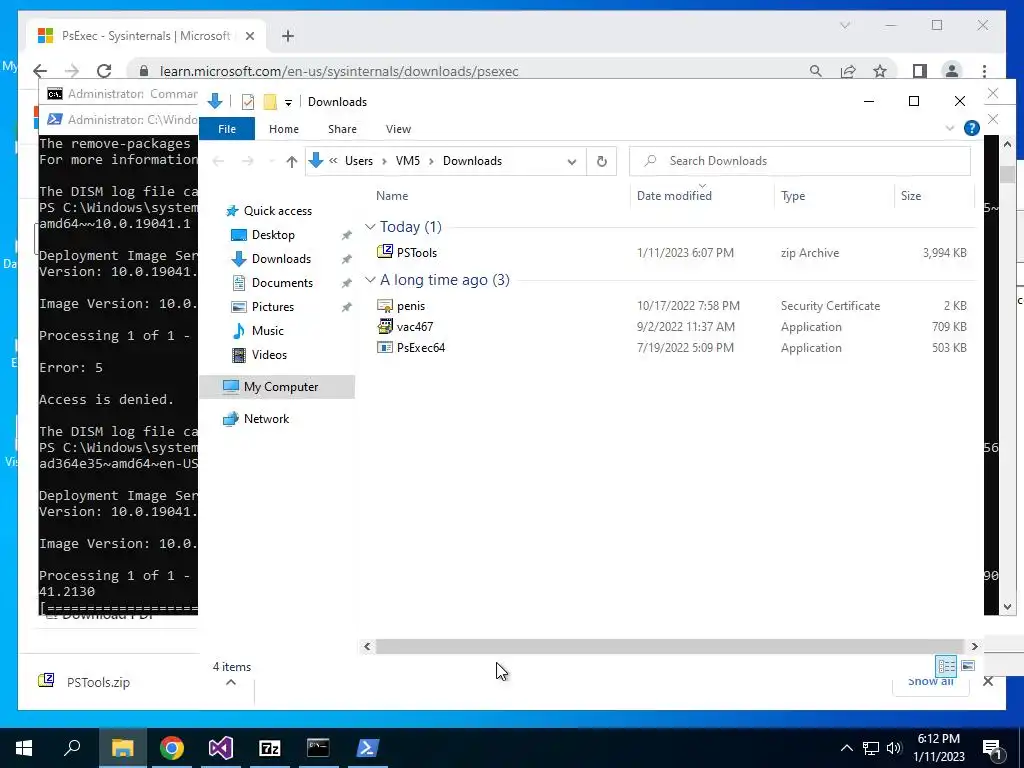Select the PsExec64 application file icon

(x=385, y=347)
